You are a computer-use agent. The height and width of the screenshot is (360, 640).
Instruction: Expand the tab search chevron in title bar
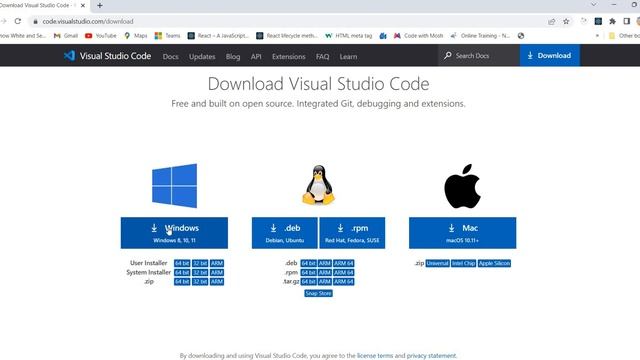tap(593, 4)
